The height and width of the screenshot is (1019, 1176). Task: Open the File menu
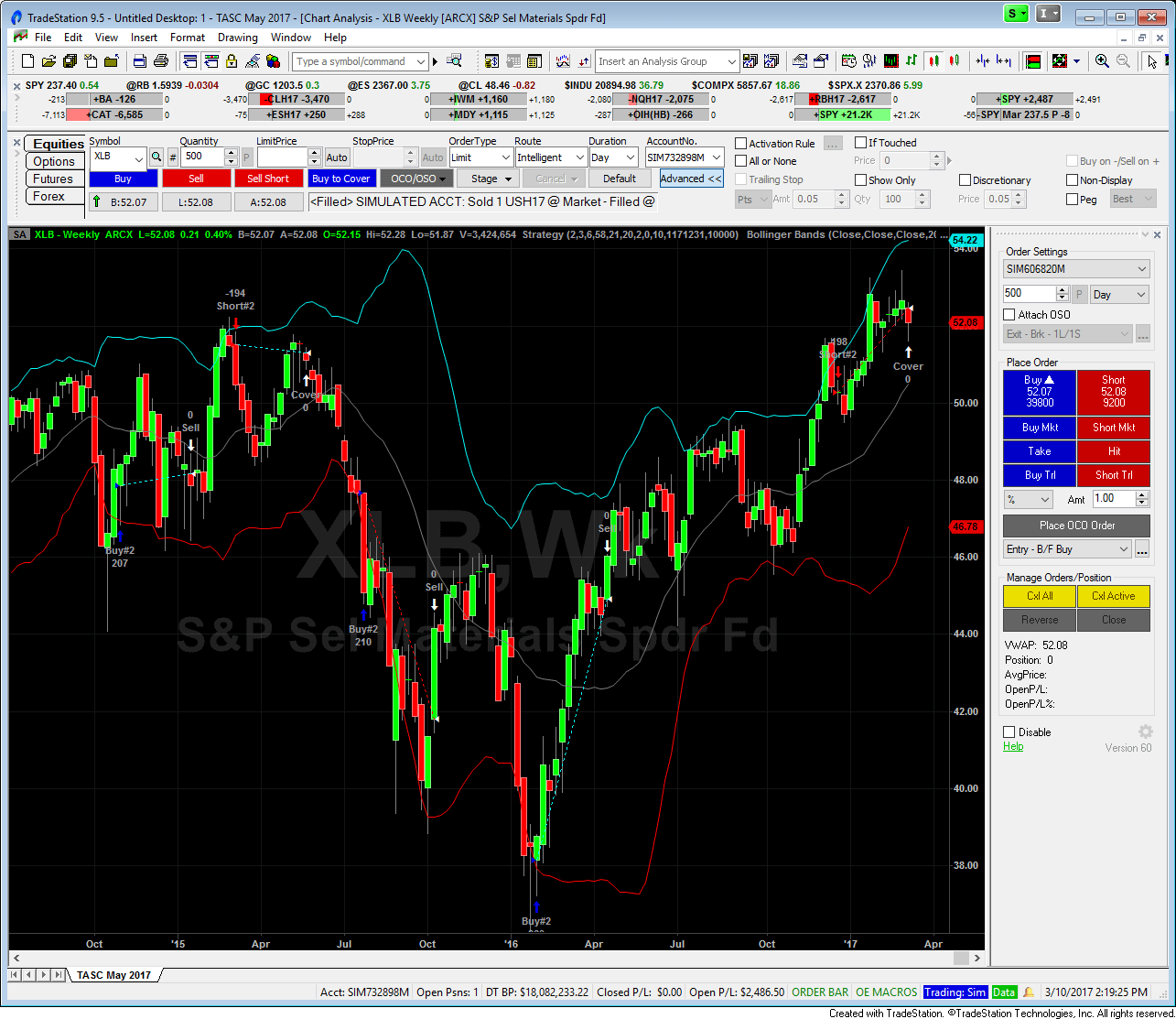pos(43,38)
